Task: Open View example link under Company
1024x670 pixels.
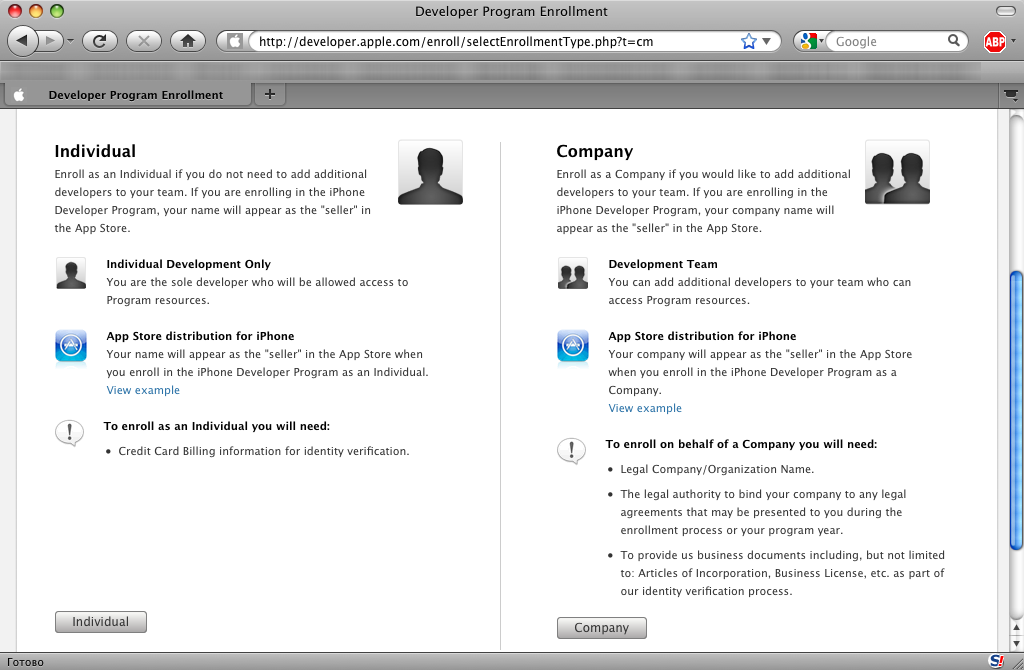Action: tap(645, 408)
